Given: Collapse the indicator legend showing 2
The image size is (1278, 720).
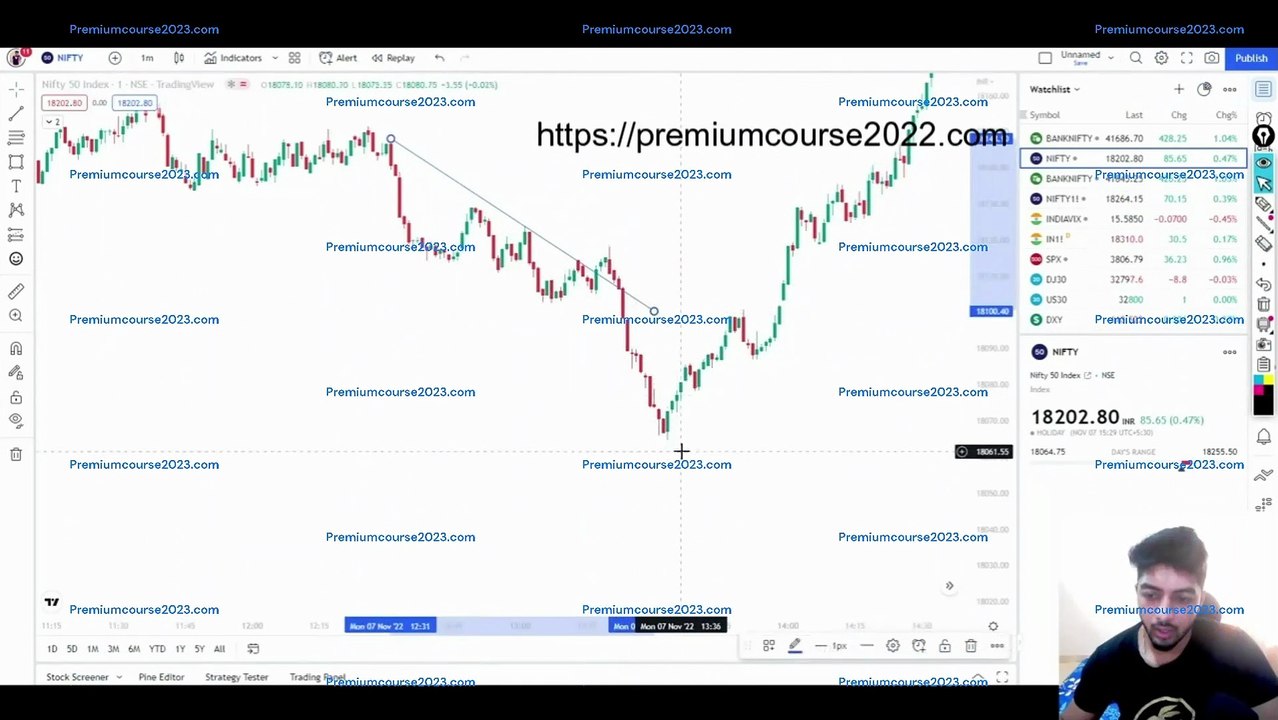Looking at the screenshot, I should [x=52, y=122].
